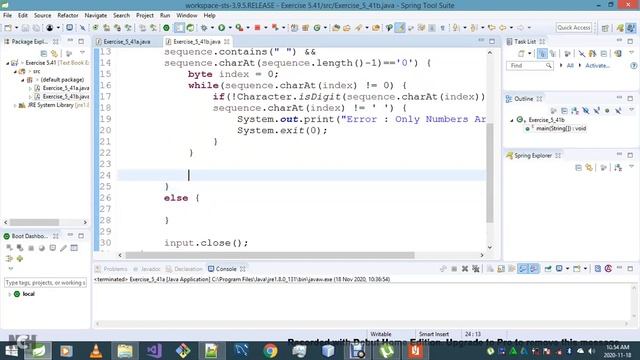Click Pin Console icon
The width and height of the screenshot is (640, 360).
tap(548, 269)
